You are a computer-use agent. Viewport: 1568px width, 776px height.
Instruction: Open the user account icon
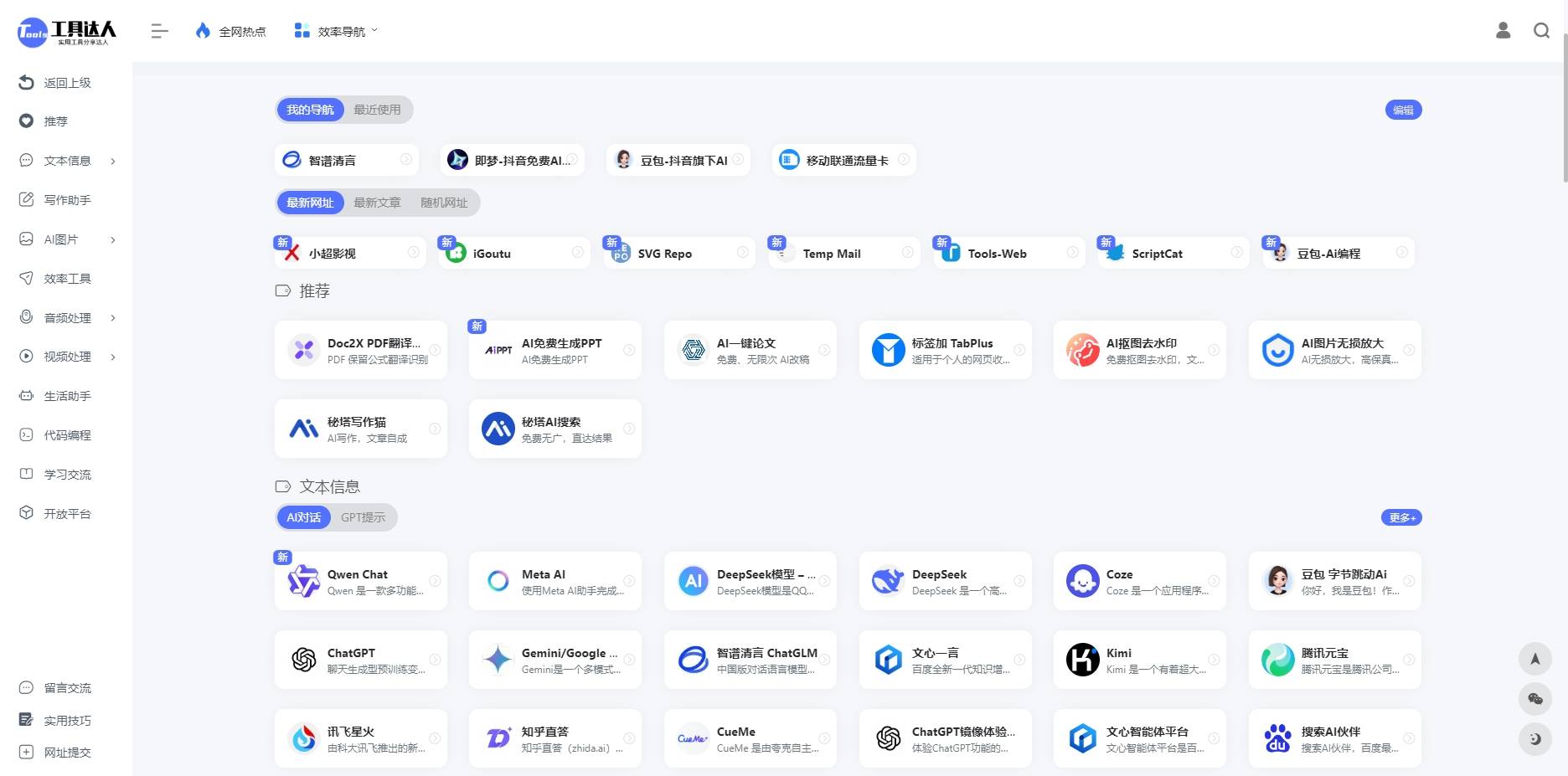[x=1504, y=31]
